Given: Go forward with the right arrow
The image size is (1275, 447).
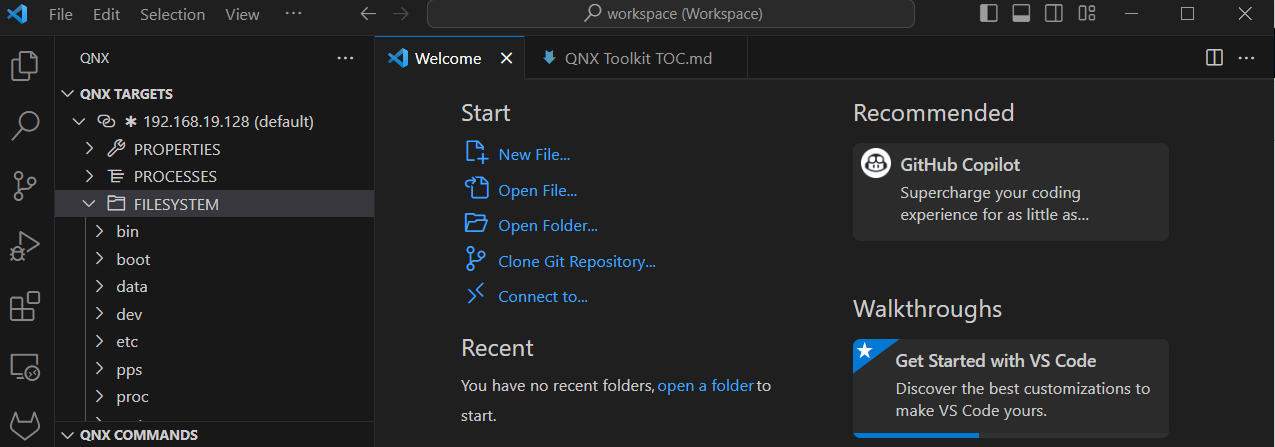Looking at the screenshot, I should pos(401,14).
